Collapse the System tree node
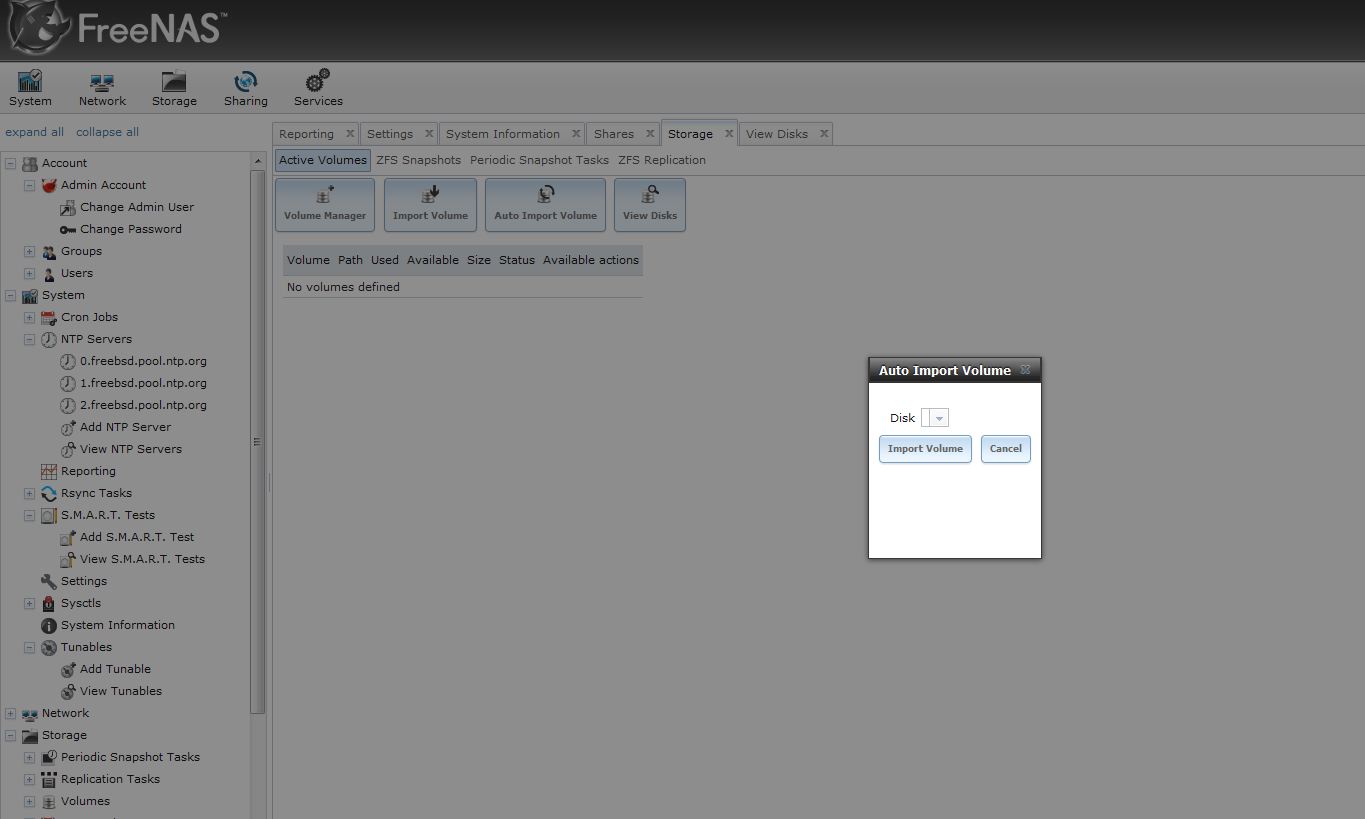Image resolution: width=1365 pixels, height=819 pixels. (x=10, y=295)
